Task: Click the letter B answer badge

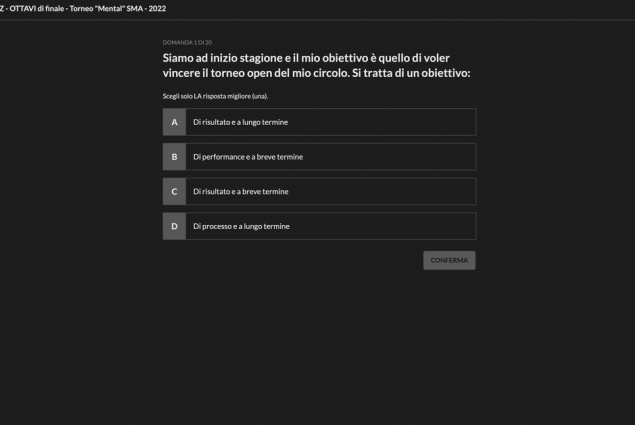Action: tap(174, 157)
